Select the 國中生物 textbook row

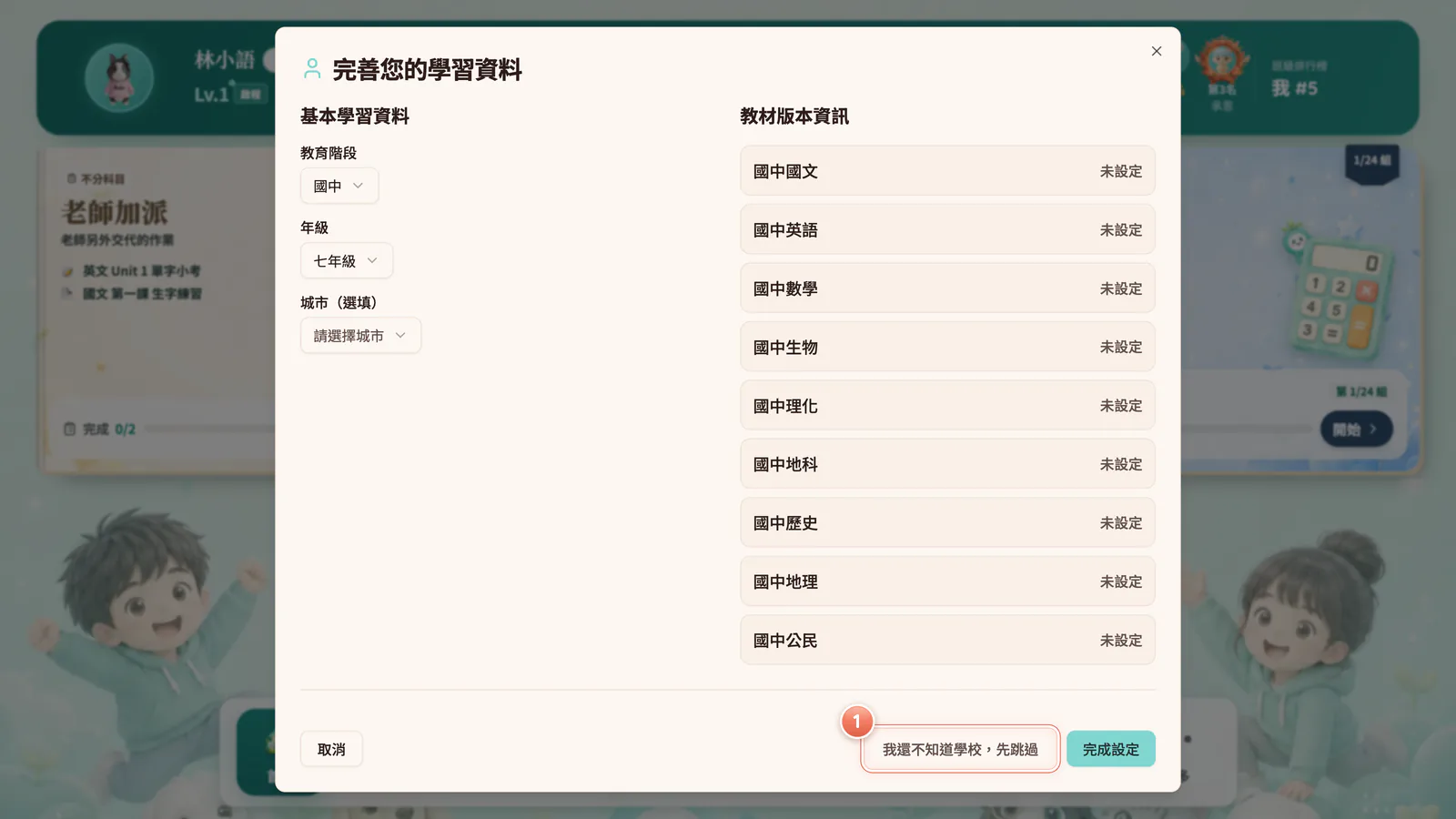(x=947, y=347)
